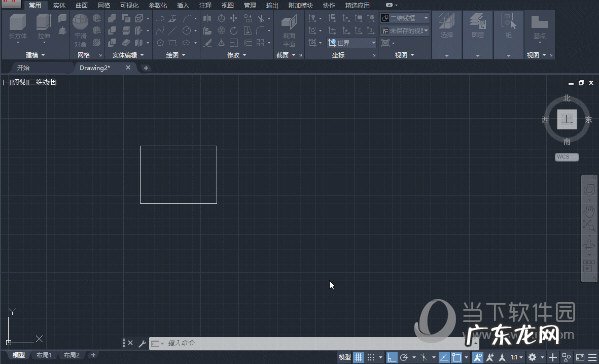The image size is (599, 364).
Task: Switch to the 插入 ribbon tab
Action: [183, 5]
